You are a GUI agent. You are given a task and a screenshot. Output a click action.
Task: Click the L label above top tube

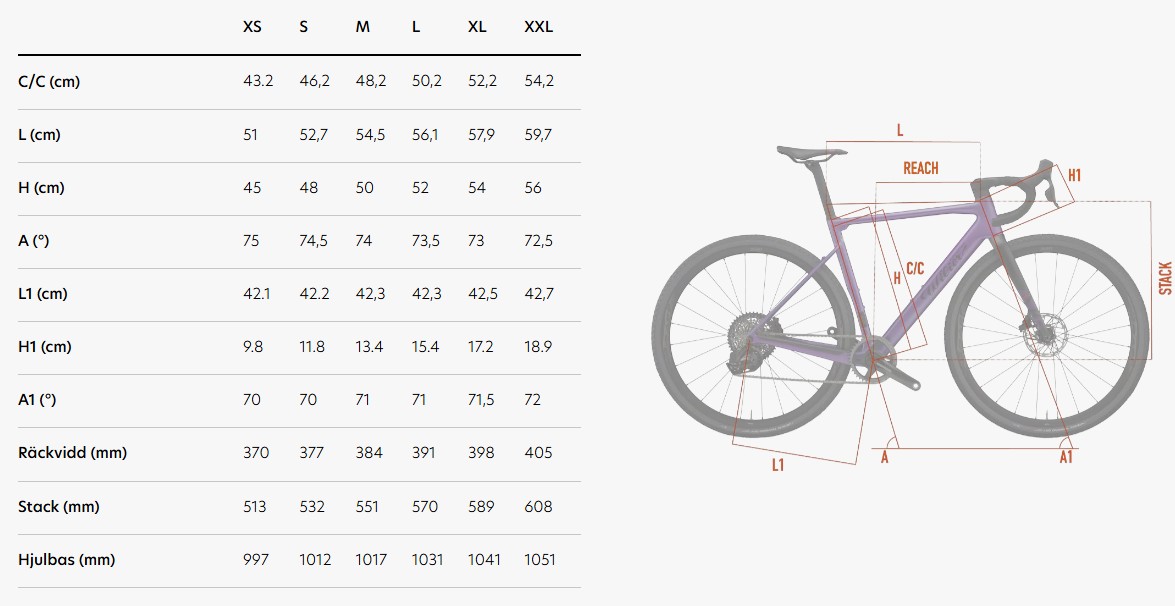point(900,130)
